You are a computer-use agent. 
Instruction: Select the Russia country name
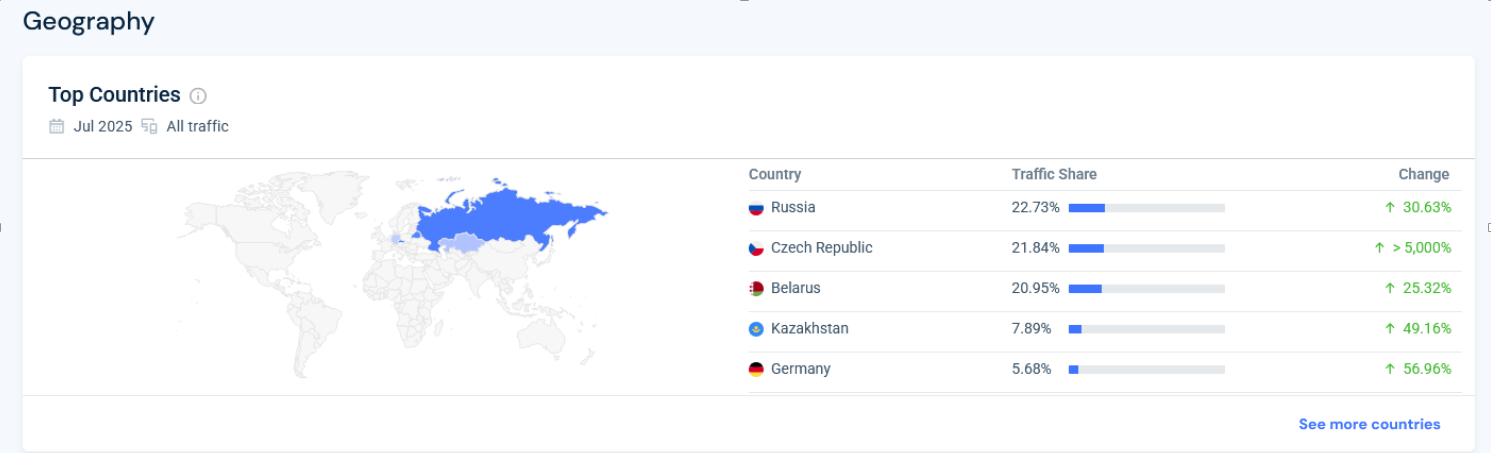pyautogui.click(x=793, y=207)
